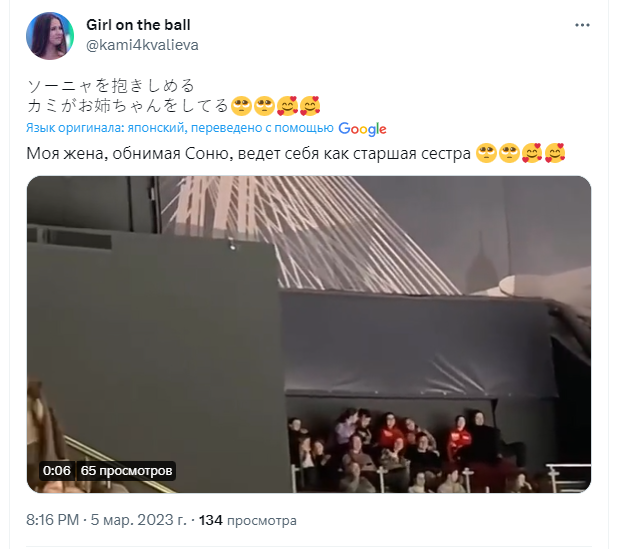This screenshot has width=622, height=549.
Task: Click the 65 просмотров video view count
Action: click(x=126, y=471)
